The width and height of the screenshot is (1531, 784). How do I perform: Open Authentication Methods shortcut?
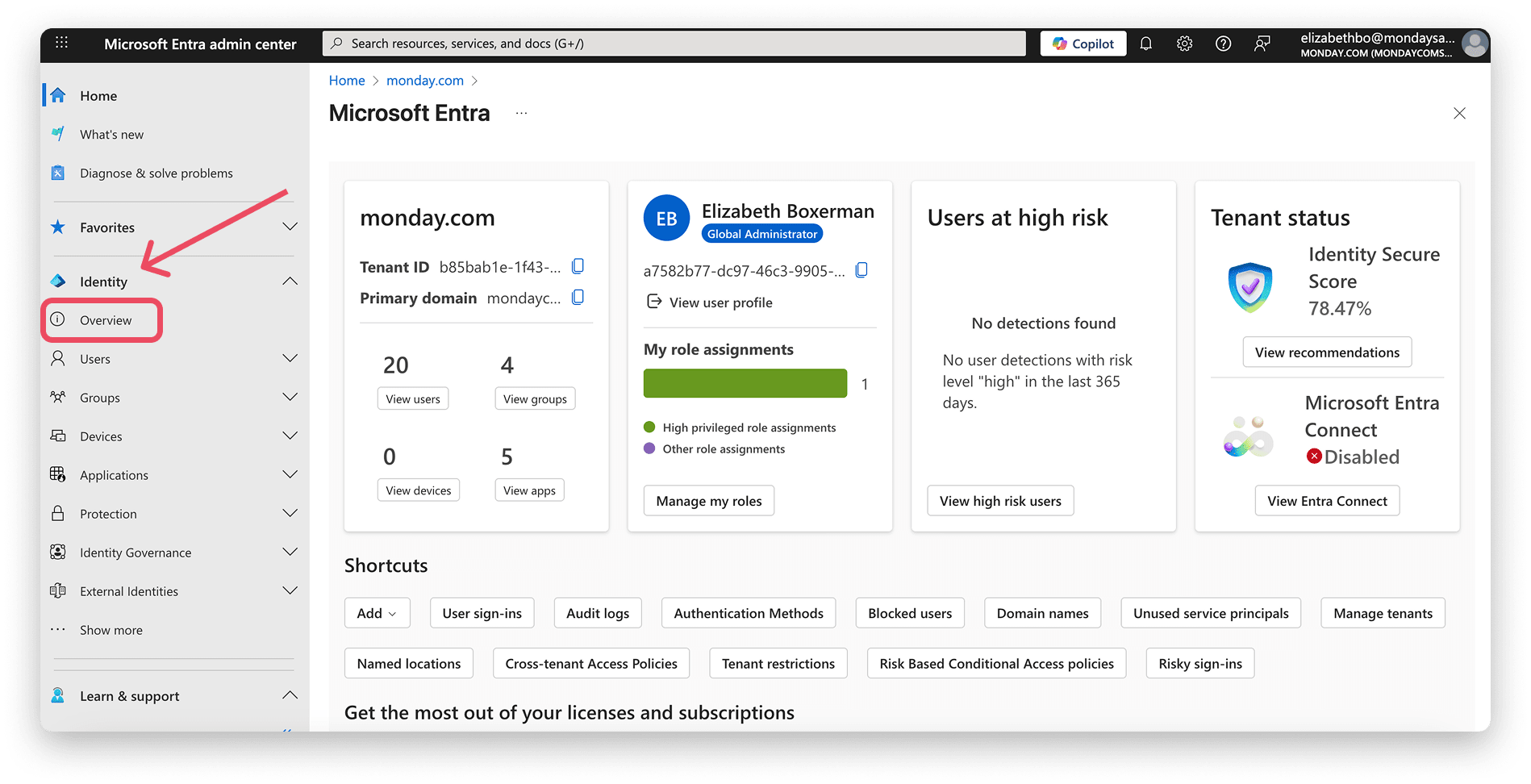(749, 613)
